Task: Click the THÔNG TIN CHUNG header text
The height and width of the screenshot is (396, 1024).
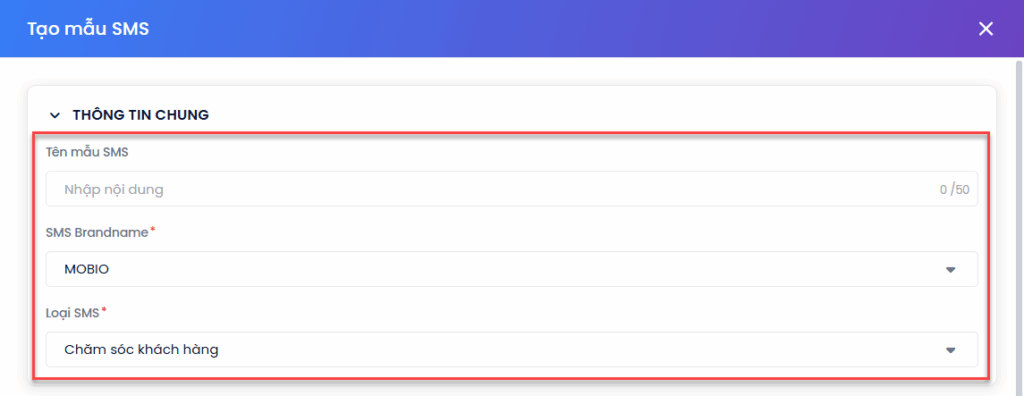Action: (140, 116)
